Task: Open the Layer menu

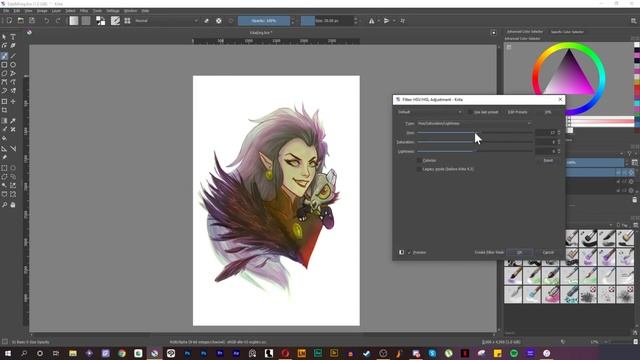Action: coord(56,11)
